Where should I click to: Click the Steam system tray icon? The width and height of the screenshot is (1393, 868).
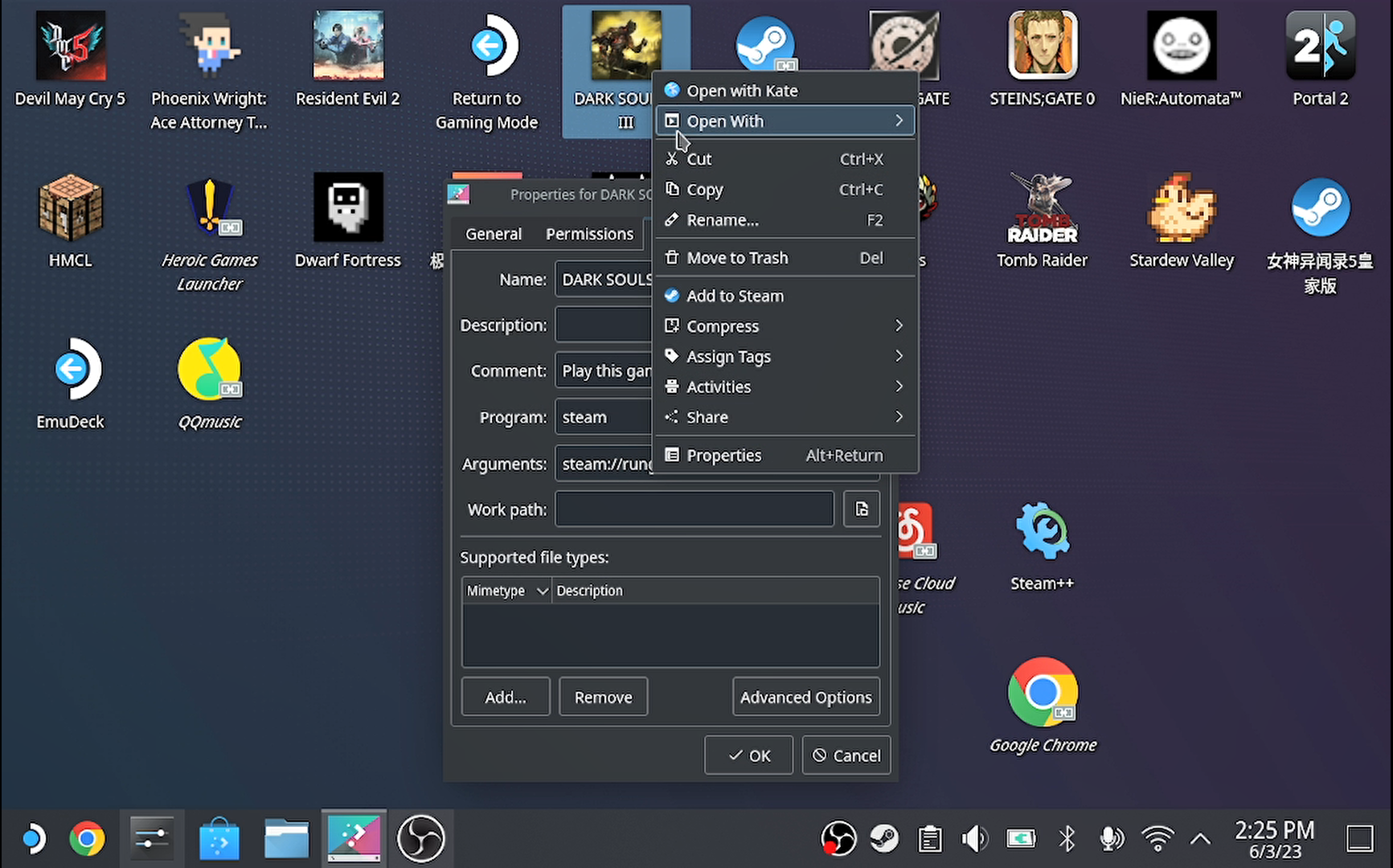point(884,839)
